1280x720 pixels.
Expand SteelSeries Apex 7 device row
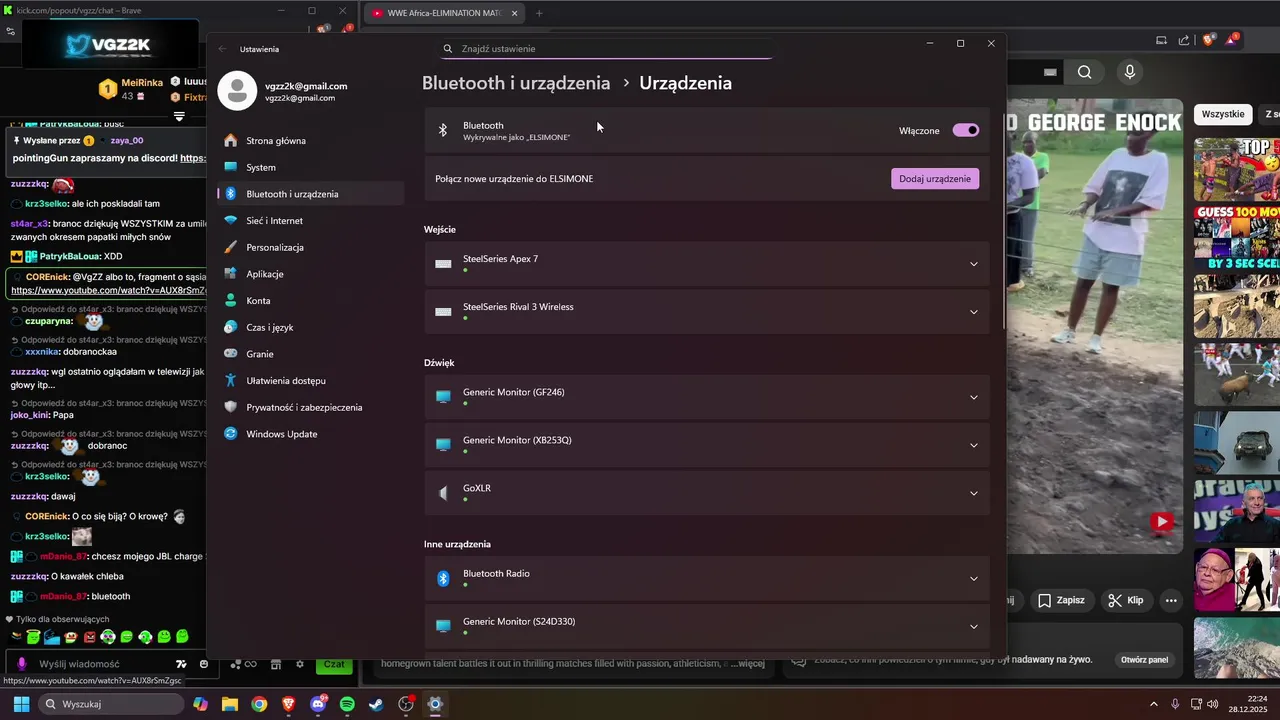[707, 264]
